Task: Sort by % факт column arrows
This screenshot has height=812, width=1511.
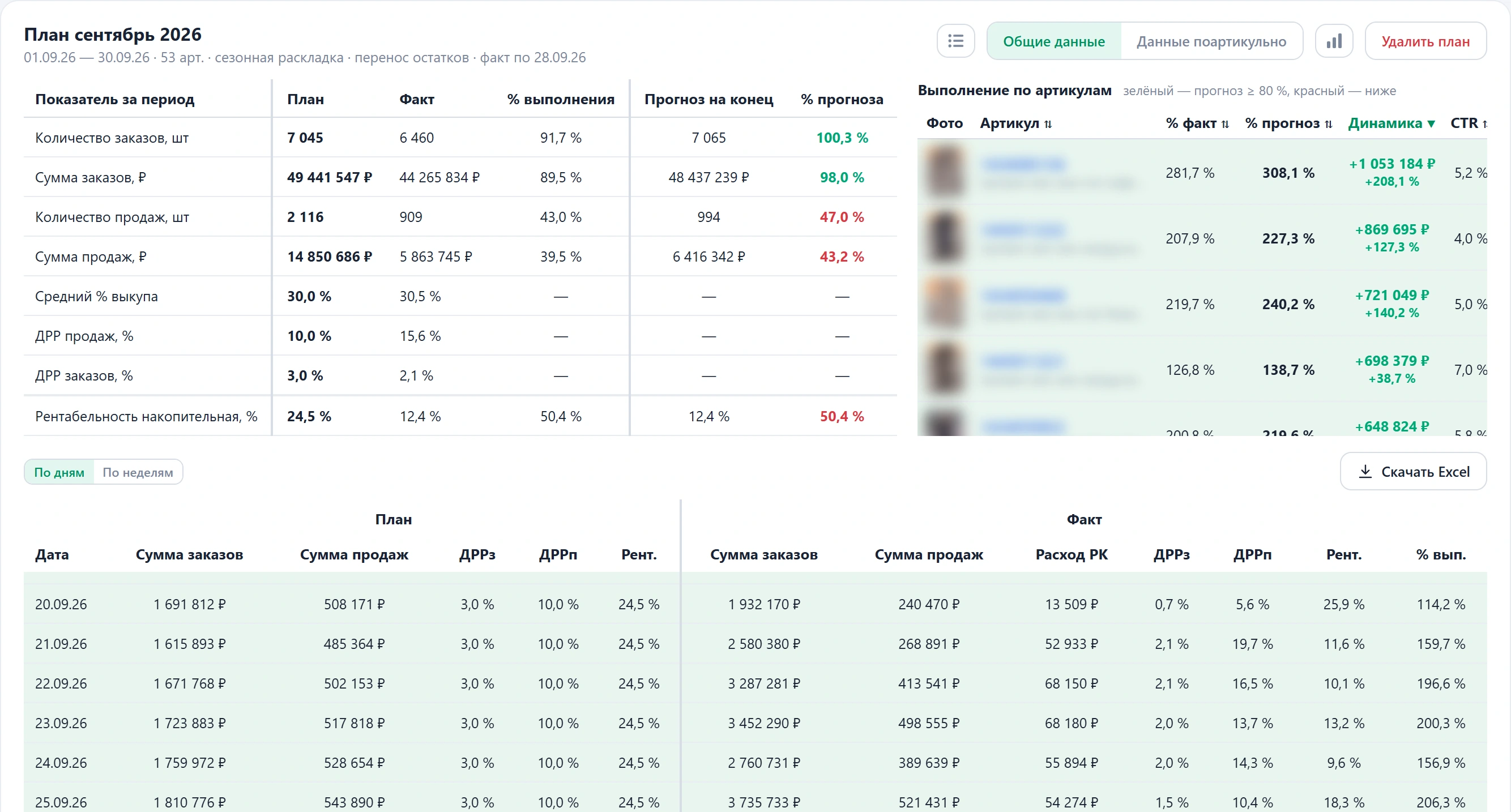Action: click(1226, 123)
